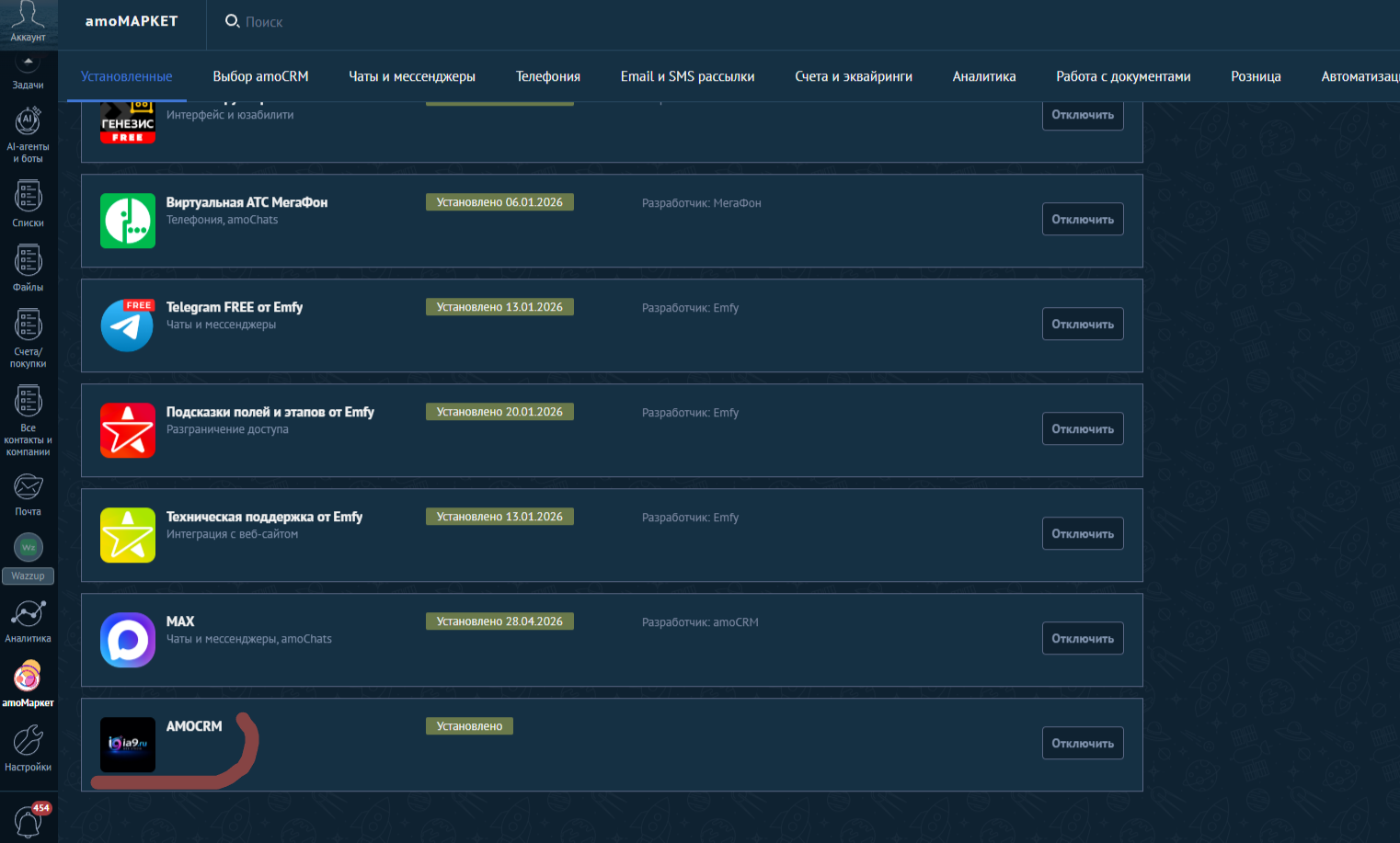Open the Lists (Списки) sidebar icon

(x=28, y=196)
